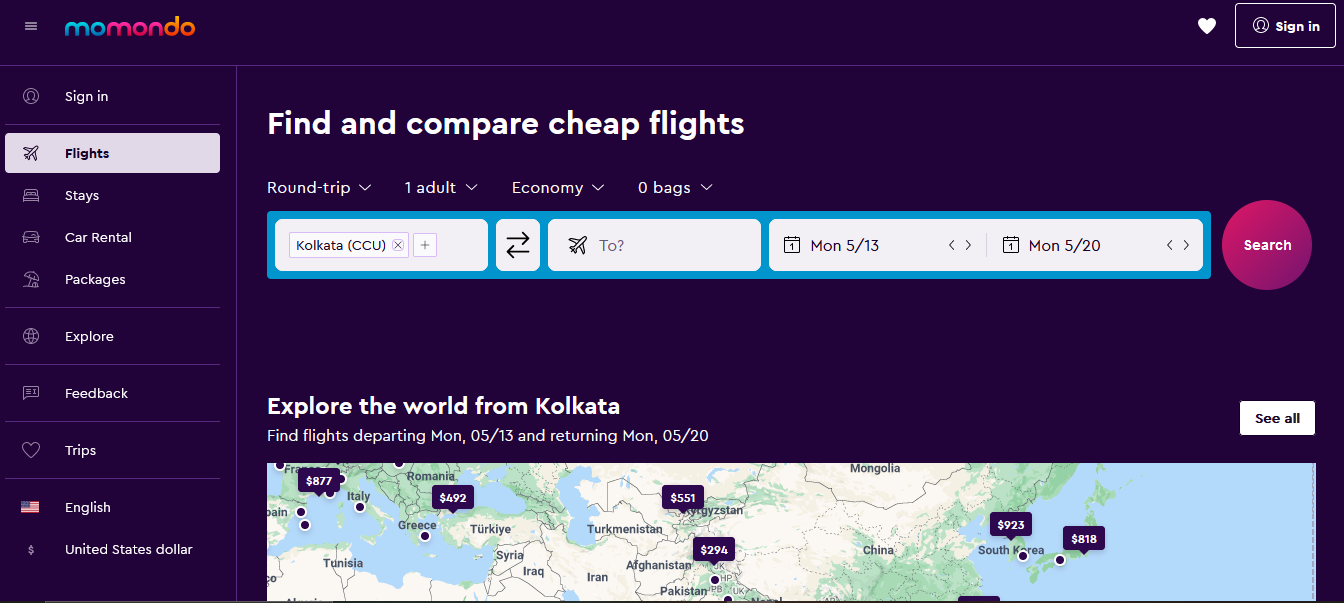Viewport: 1344px width, 603px height.
Task: Open the hamburger navigation menu
Action: pyautogui.click(x=31, y=26)
